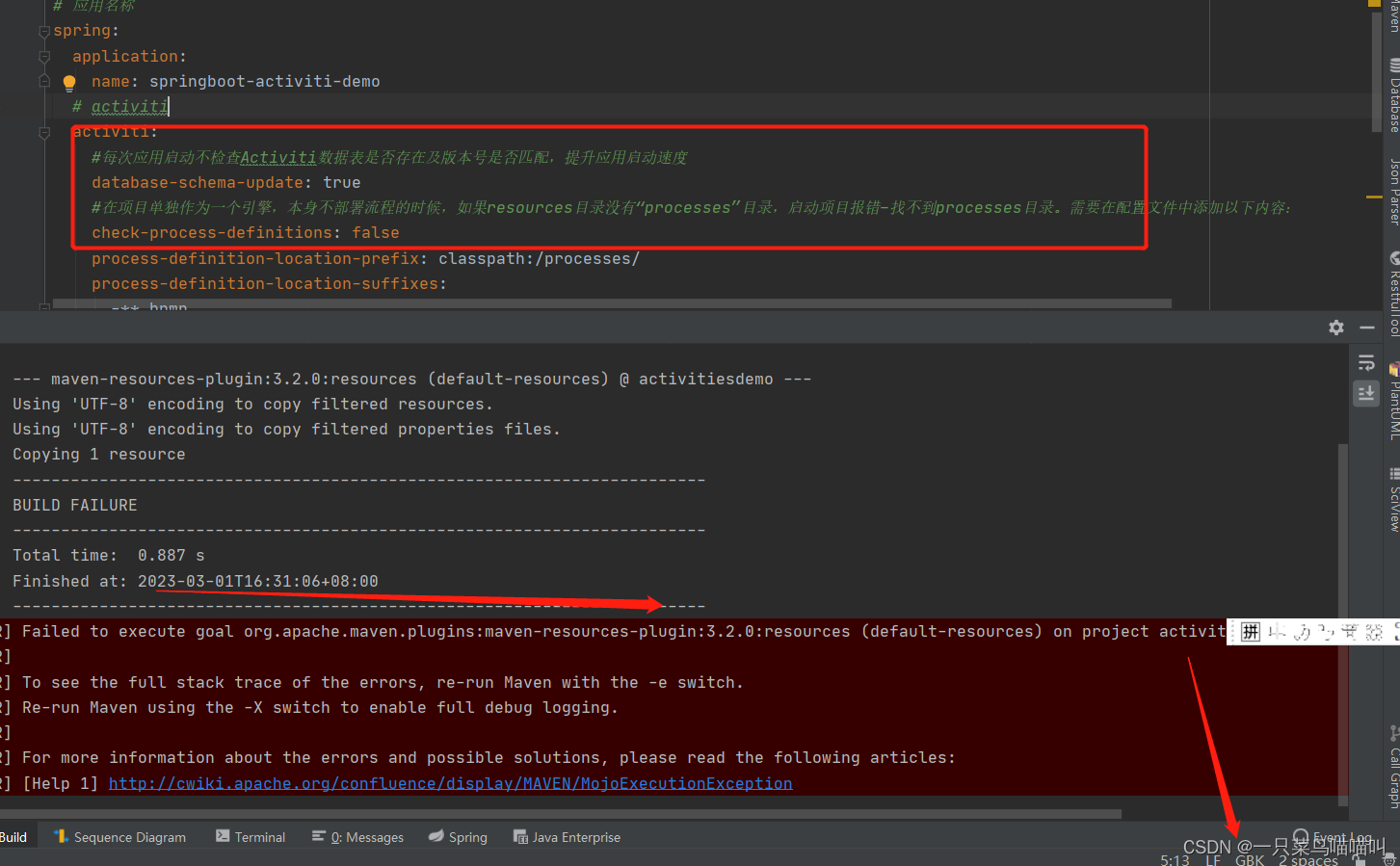
Task: Change 2 spaces indent setting
Action: point(1308,859)
